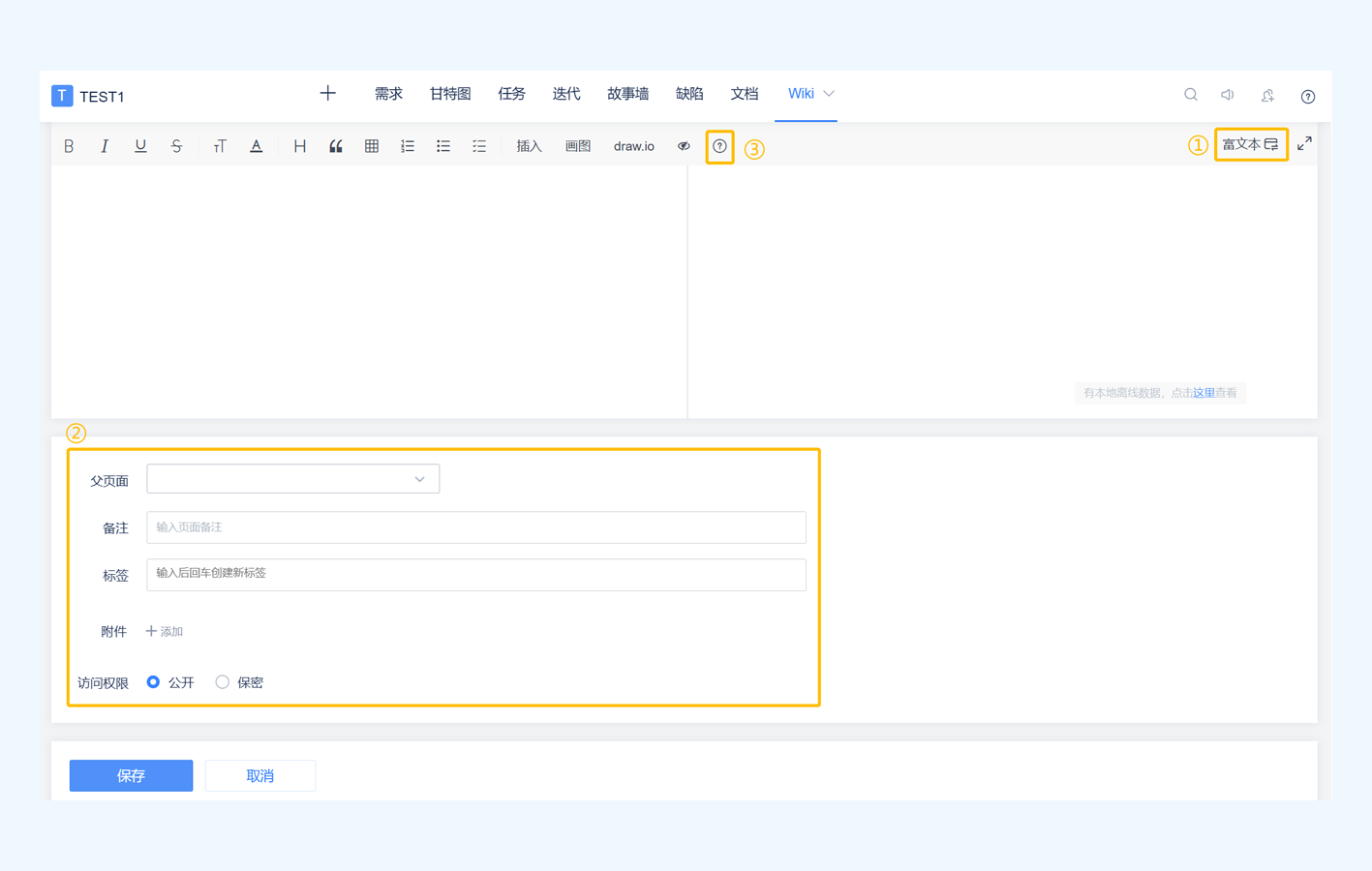Apply strikethrough formatting

[176, 146]
